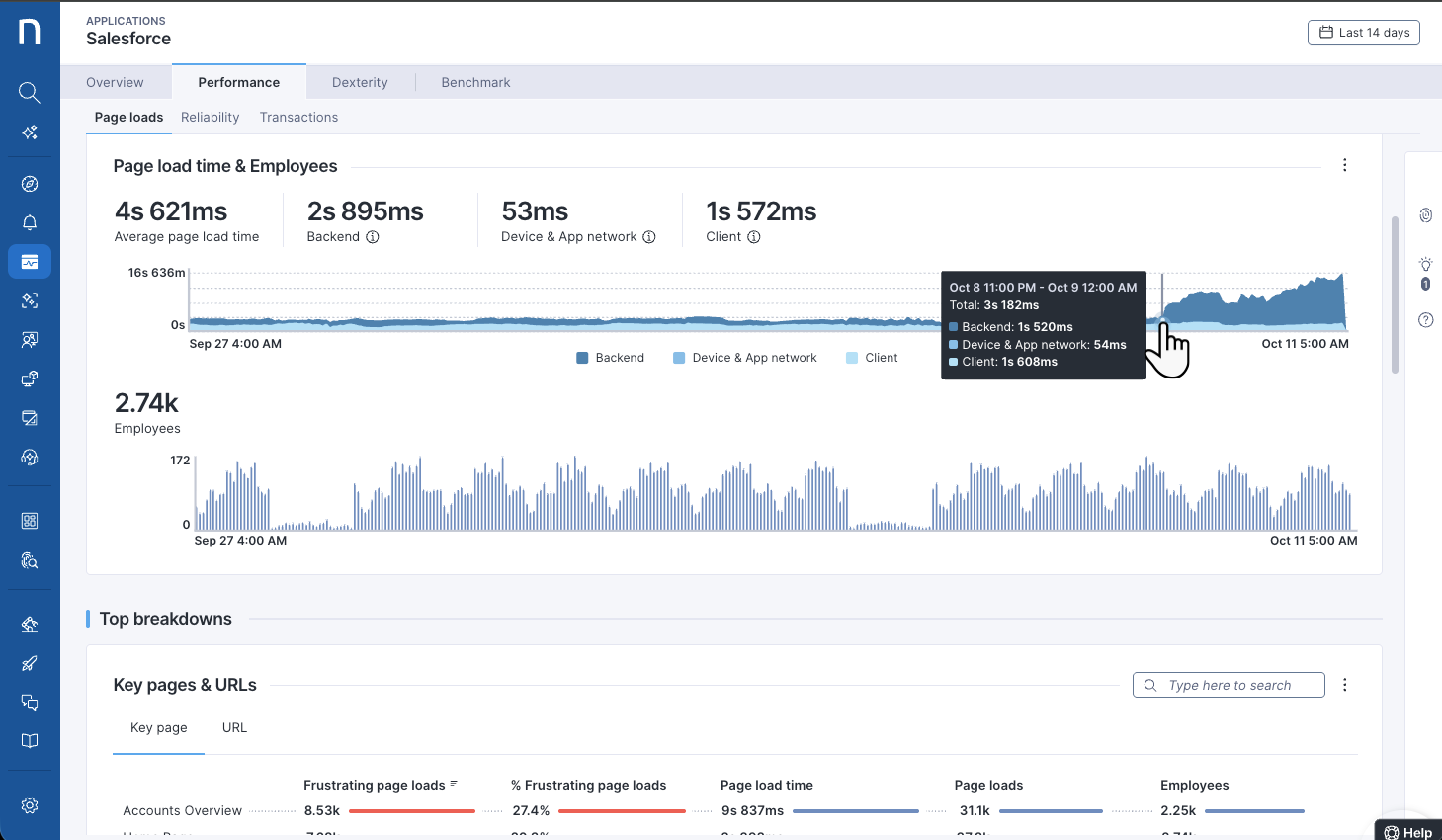Click the alerts bell icon in the sidebar
1442x840 pixels.
tap(30, 222)
